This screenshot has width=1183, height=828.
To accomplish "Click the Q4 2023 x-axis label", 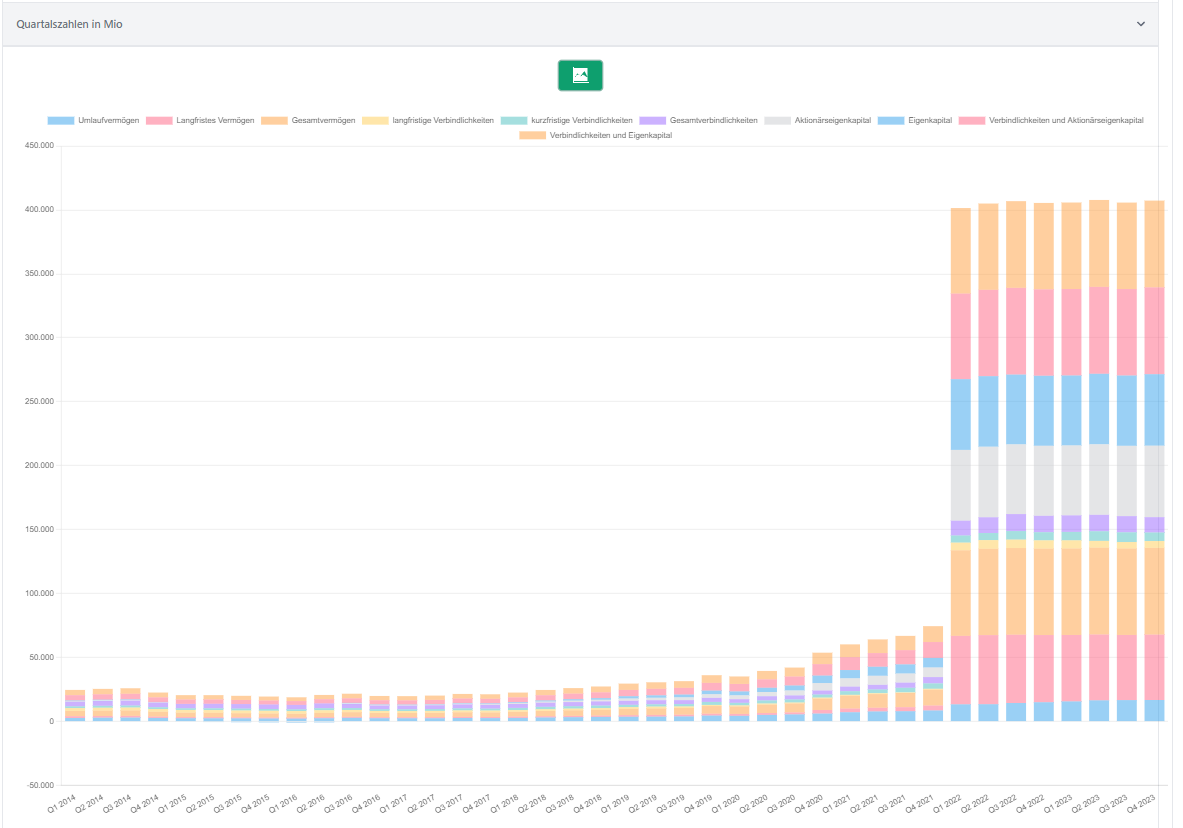I will pos(1142,804).
